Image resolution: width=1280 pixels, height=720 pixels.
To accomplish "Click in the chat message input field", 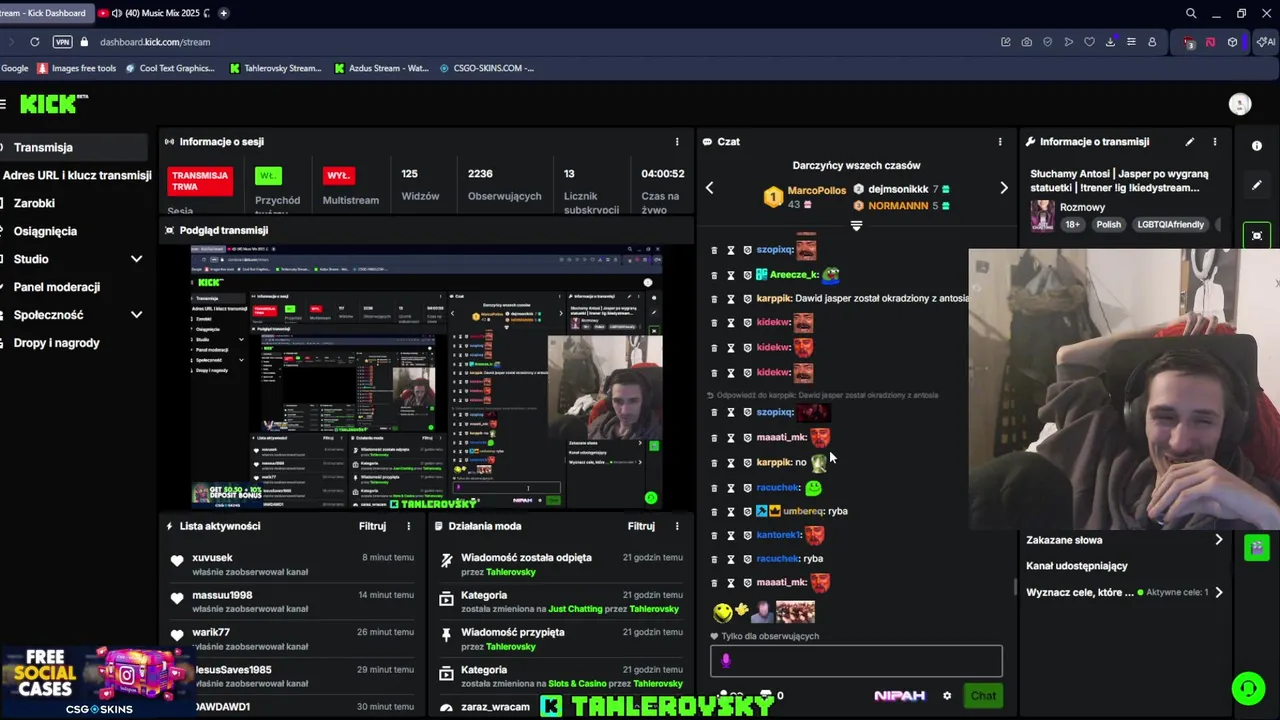I will pos(856,661).
